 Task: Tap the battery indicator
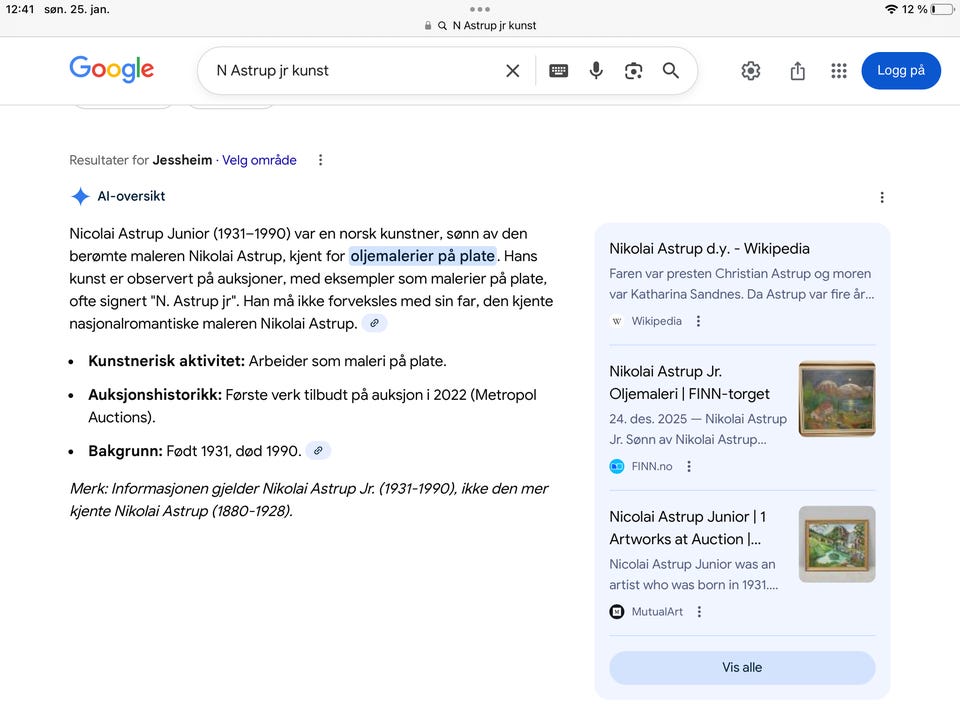pyautogui.click(x=942, y=9)
